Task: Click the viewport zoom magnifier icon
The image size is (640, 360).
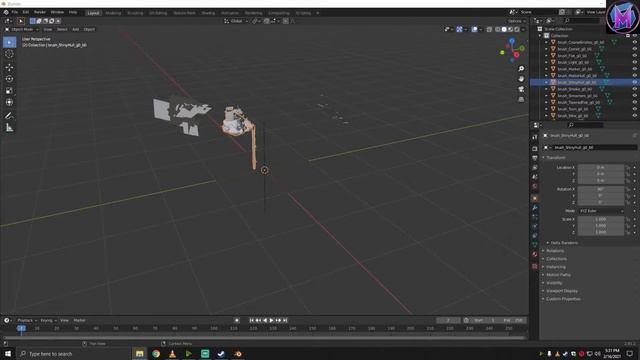Action: (x=521, y=69)
